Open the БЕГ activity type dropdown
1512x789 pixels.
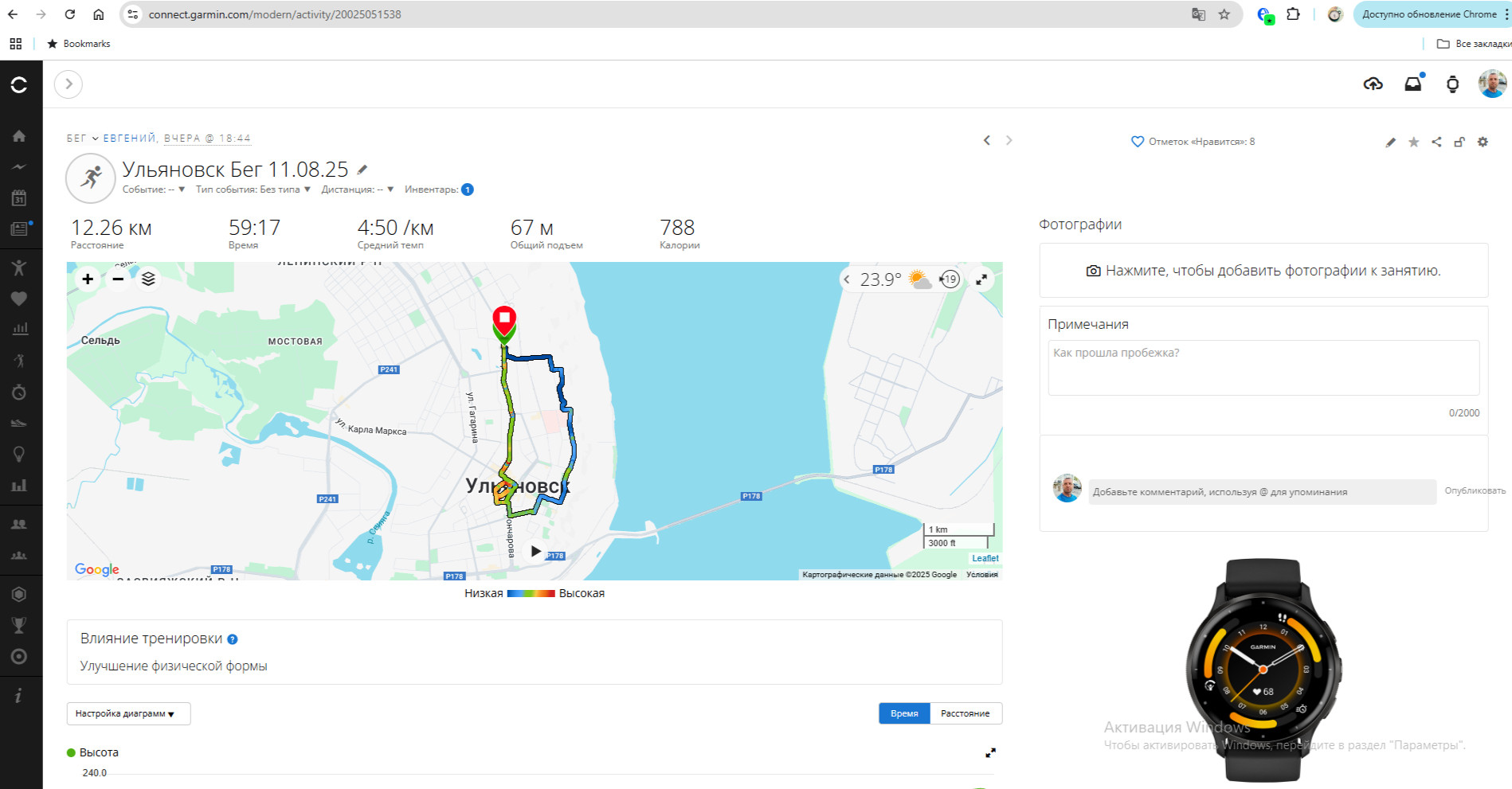[82, 139]
